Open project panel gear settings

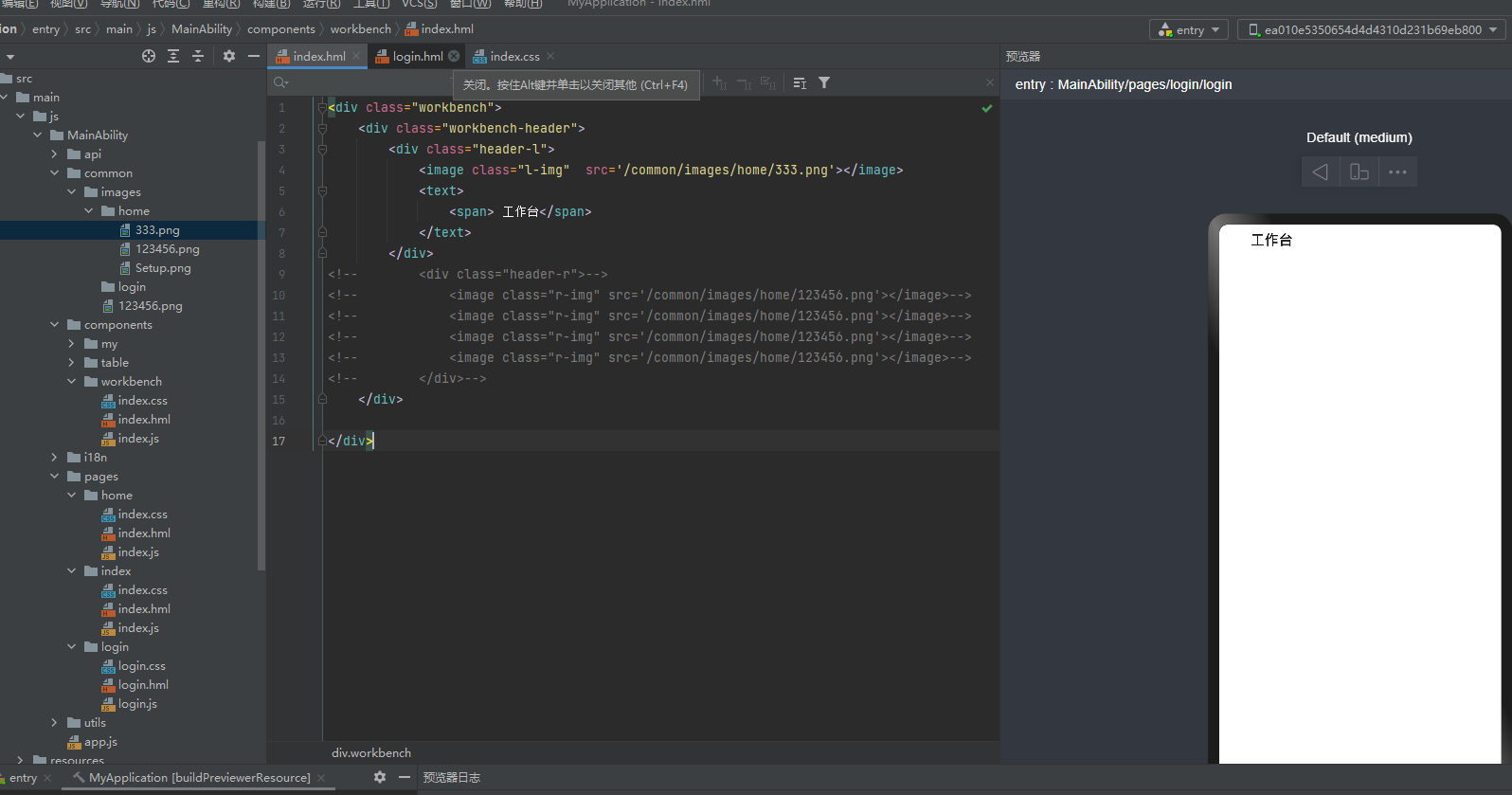point(229,56)
